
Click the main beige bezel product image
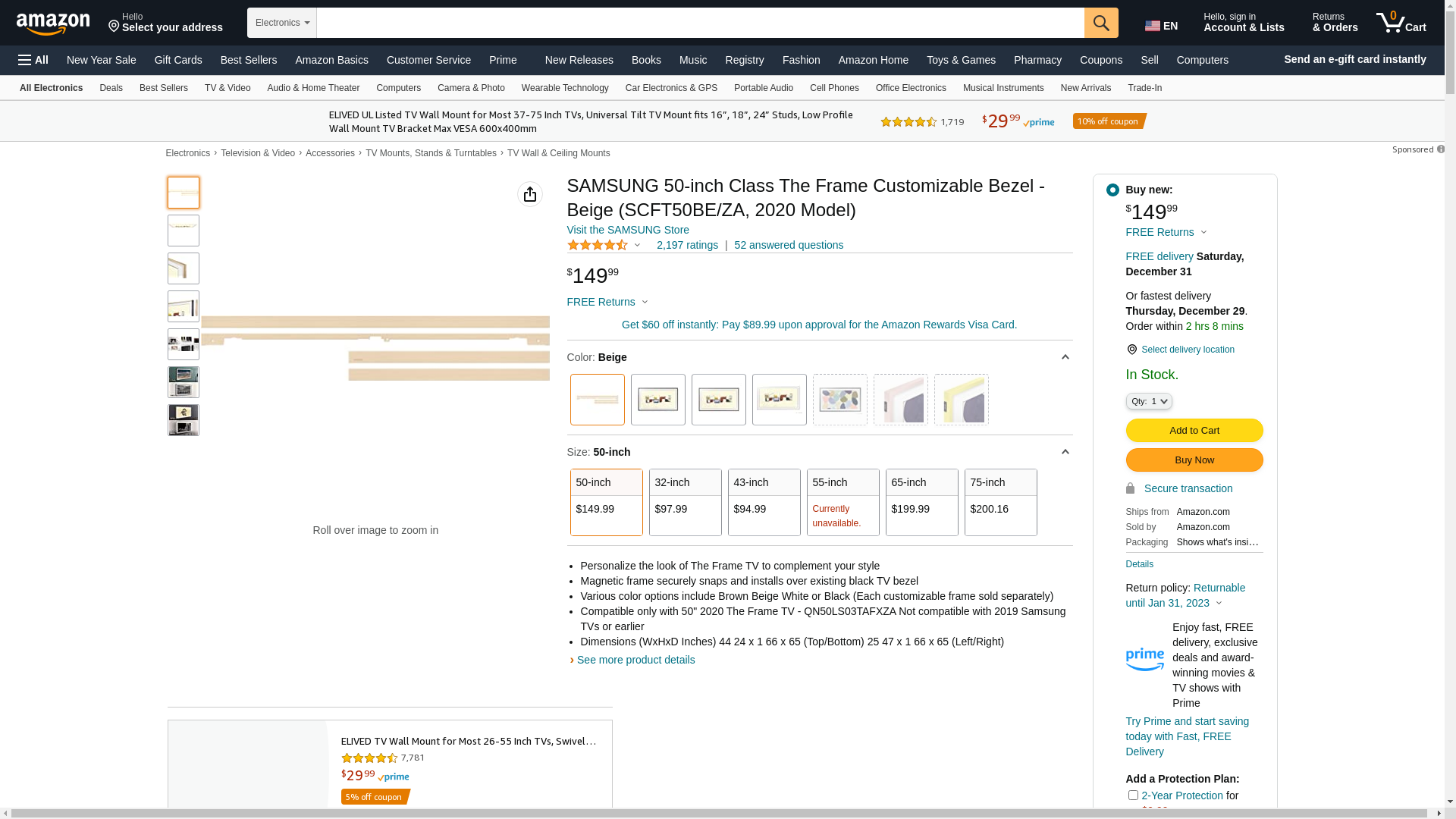click(375, 349)
